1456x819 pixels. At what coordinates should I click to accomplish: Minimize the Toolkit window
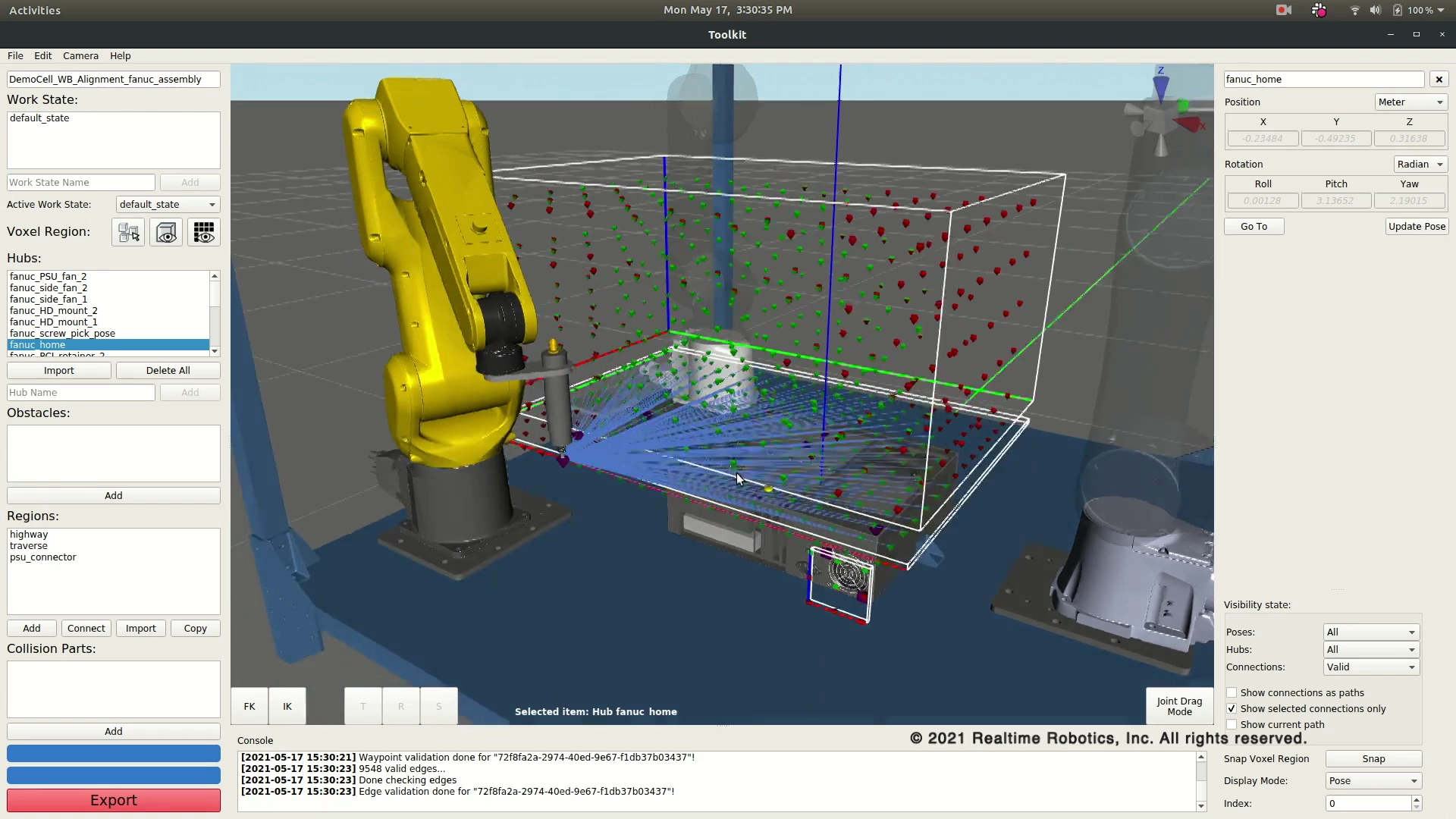(x=1391, y=34)
